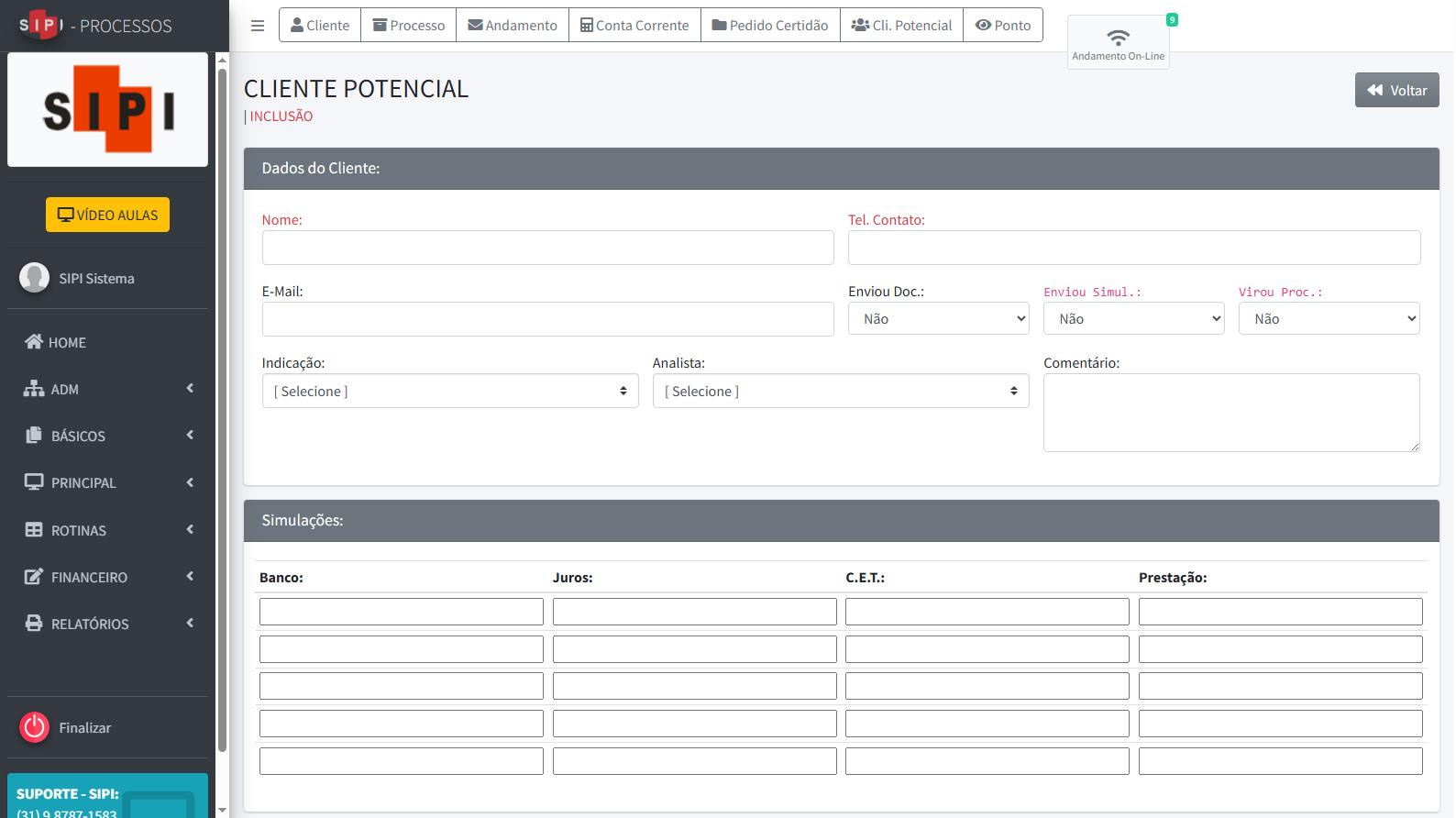Screen dimensions: 1456x818
Task: Open the Conta Corrente toolbar tab
Action: click(x=634, y=26)
